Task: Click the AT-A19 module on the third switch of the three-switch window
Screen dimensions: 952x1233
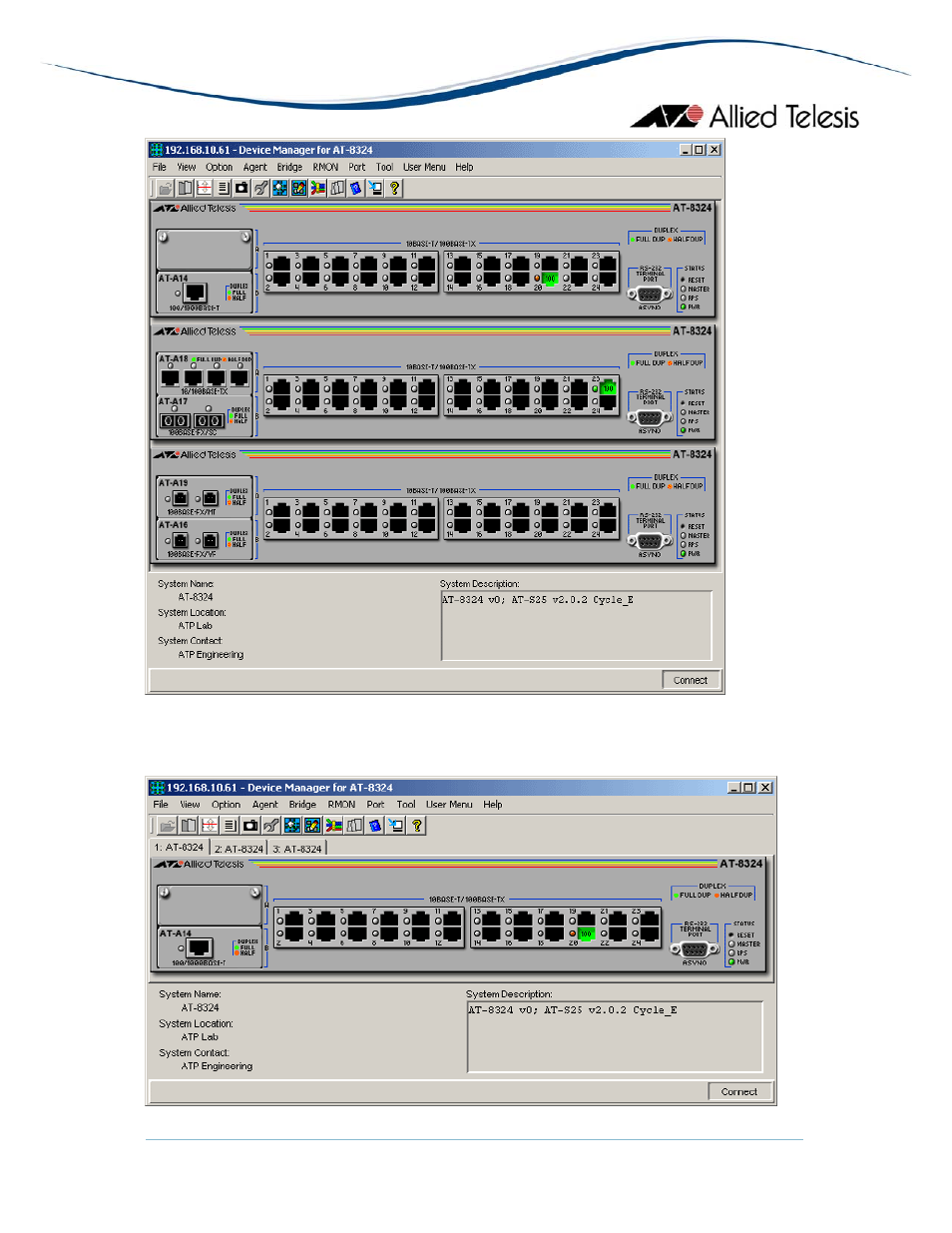Action: click(206, 497)
